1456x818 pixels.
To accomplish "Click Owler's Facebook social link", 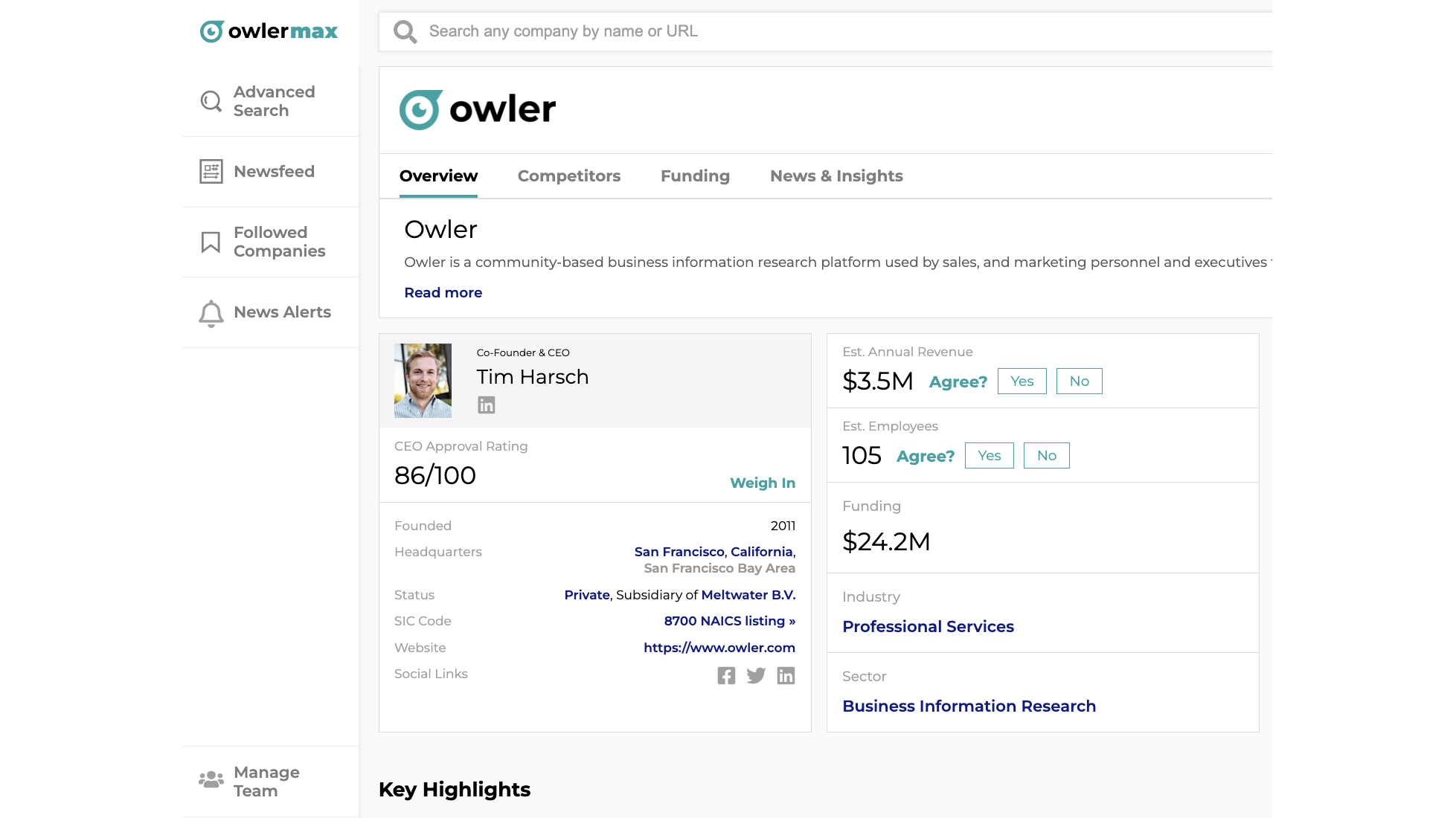I will 726,675.
